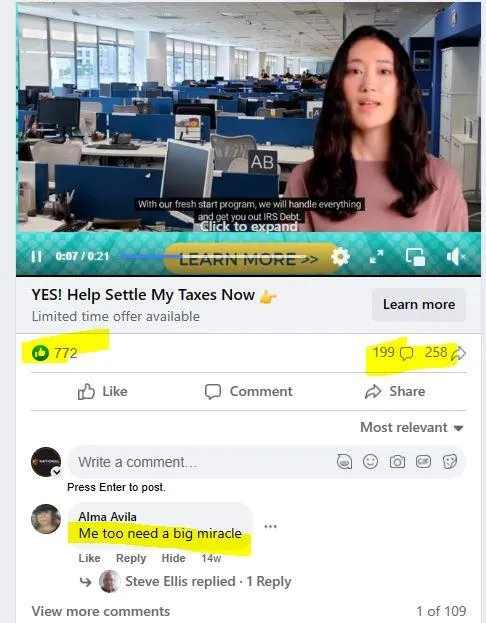Screen dimensions: 486x623
Task: Open the Comment action
Action: 249,391
